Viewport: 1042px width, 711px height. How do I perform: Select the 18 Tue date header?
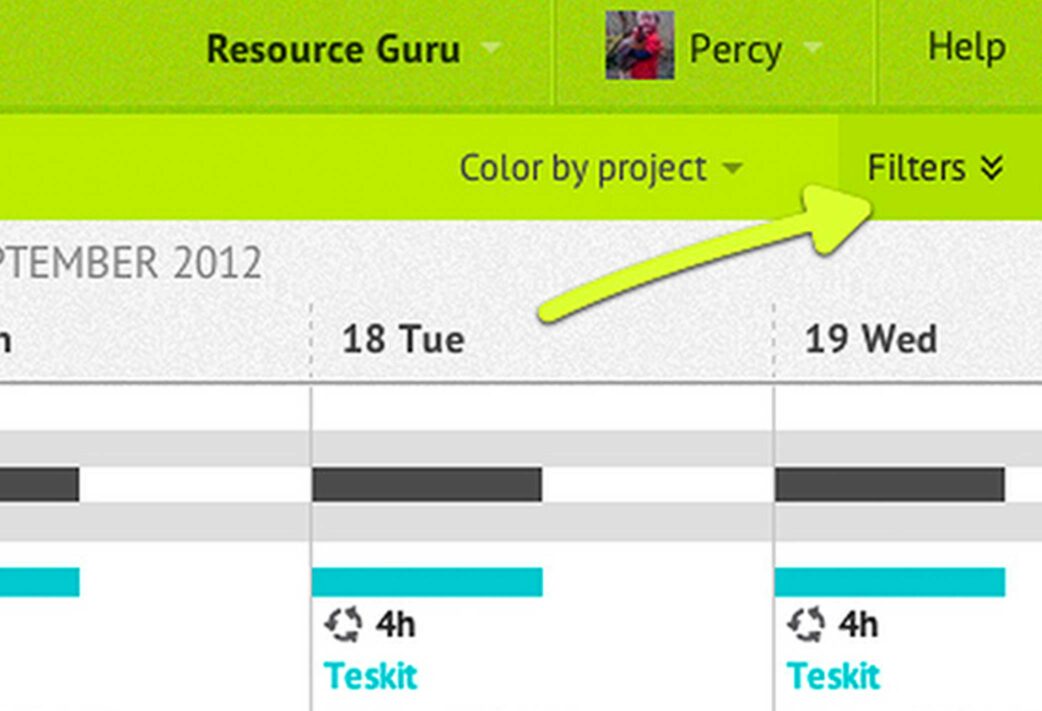pyautogui.click(x=403, y=339)
